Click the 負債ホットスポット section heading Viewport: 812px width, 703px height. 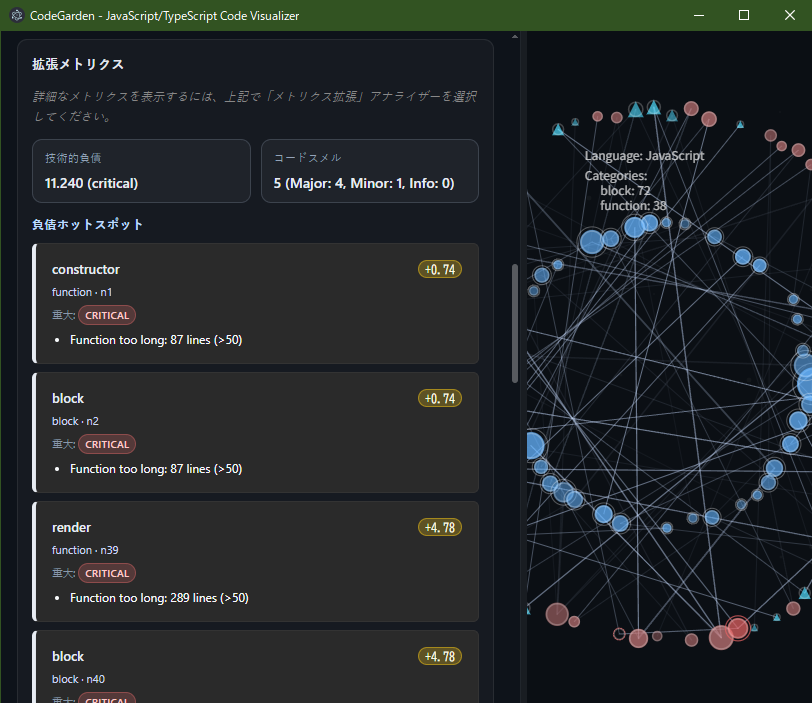click(88, 225)
